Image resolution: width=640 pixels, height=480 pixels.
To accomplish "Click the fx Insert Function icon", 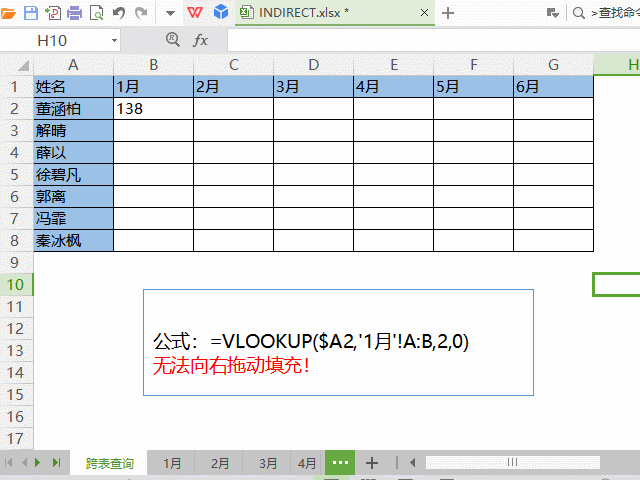I will coord(200,40).
